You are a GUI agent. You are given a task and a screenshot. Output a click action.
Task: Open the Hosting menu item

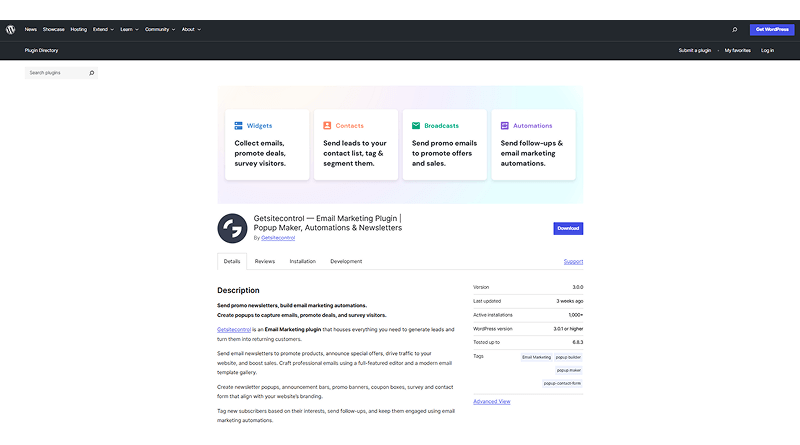click(79, 30)
